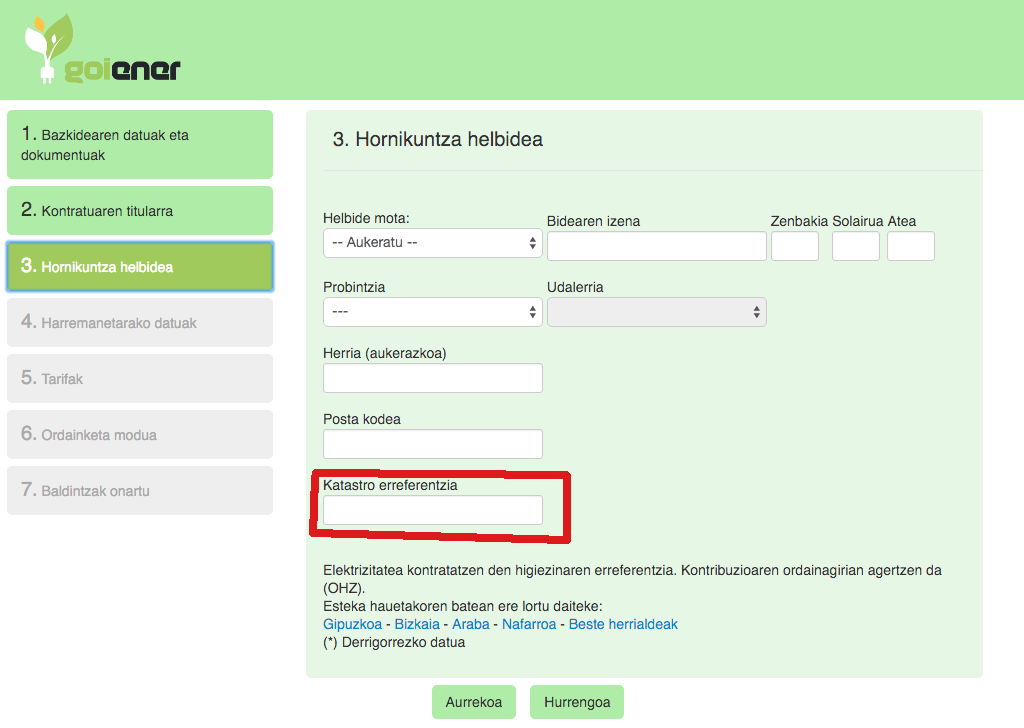The image size is (1024, 728).
Task: Select step 2 Kontratuaren titularra
Action: pyautogui.click(x=140, y=211)
